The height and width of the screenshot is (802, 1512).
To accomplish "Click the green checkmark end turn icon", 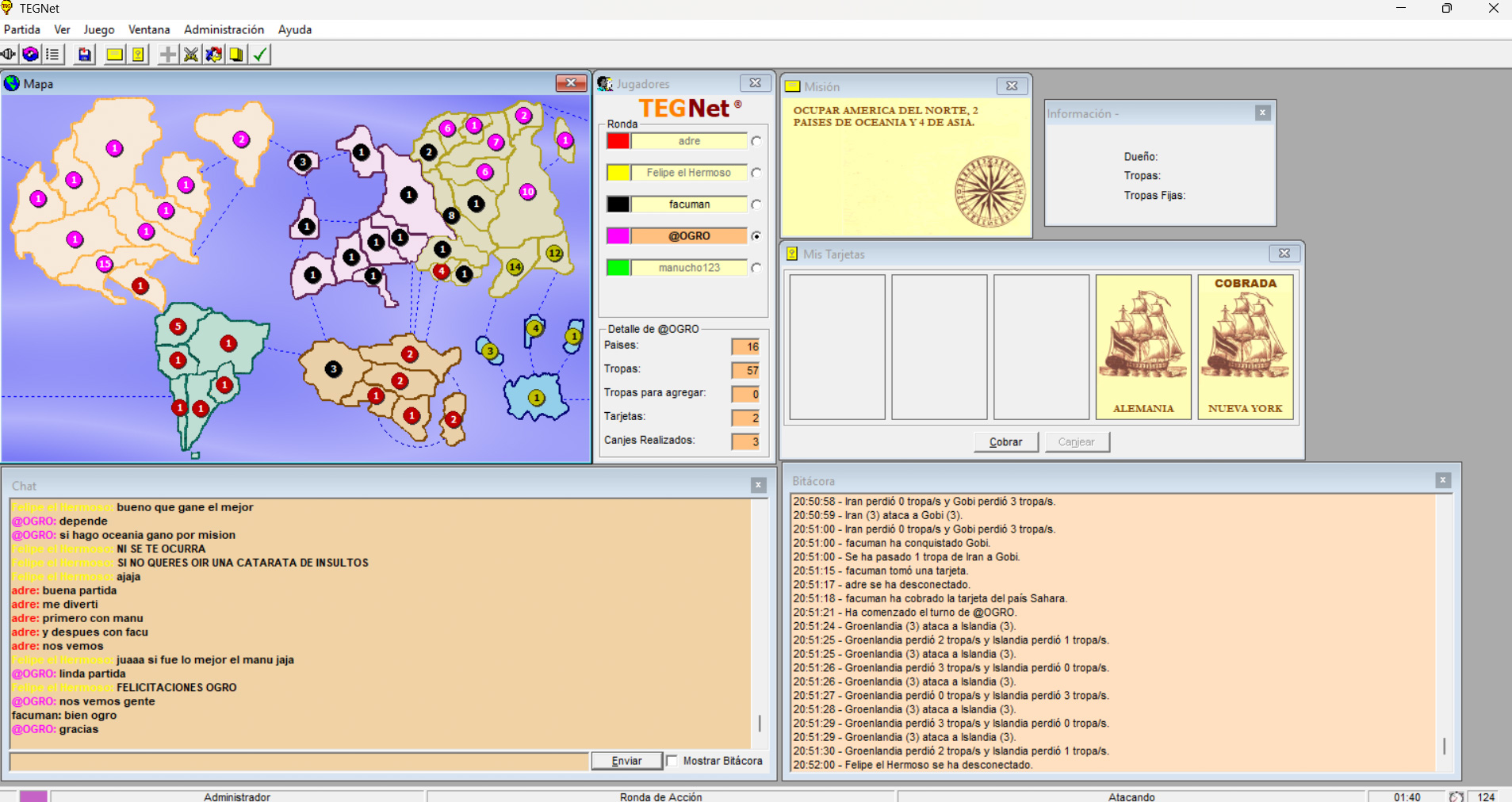I will click(260, 55).
